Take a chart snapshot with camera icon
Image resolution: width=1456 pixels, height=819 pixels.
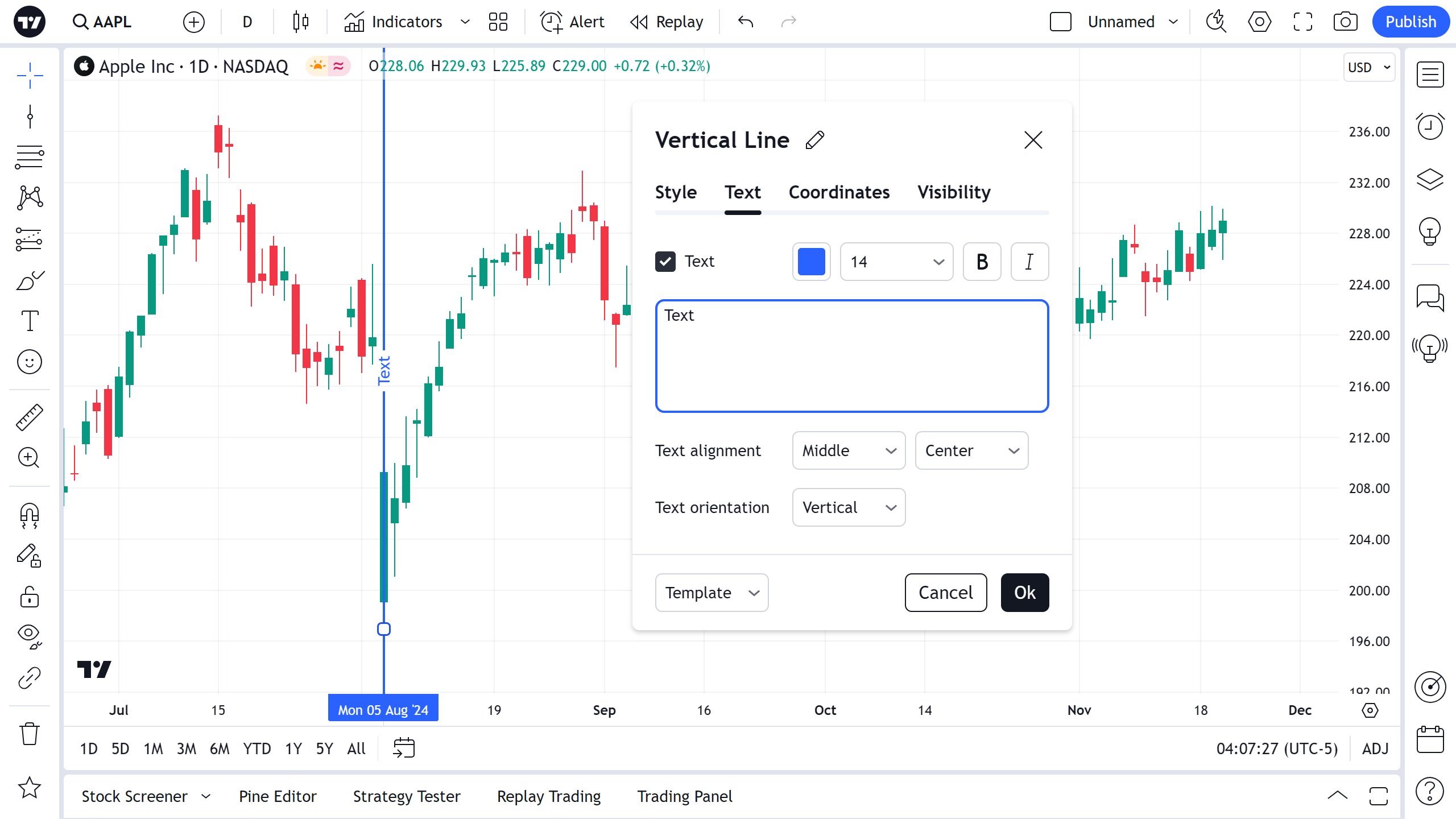pyautogui.click(x=1345, y=22)
